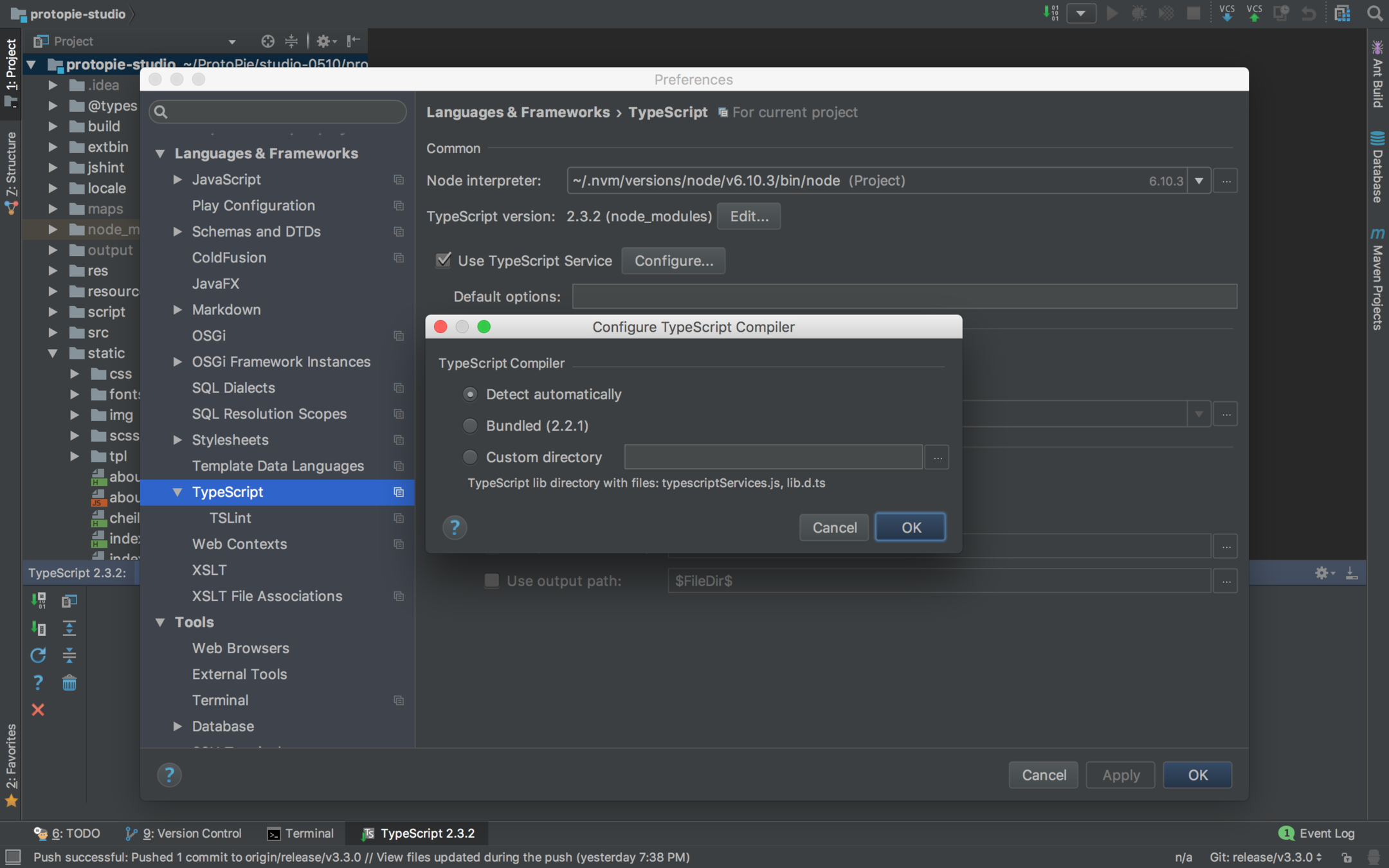The width and height of the screenshot is (1389, 868).
Task: Click the Edit... button for TypeScript version
Action: (x=749, y=216)
